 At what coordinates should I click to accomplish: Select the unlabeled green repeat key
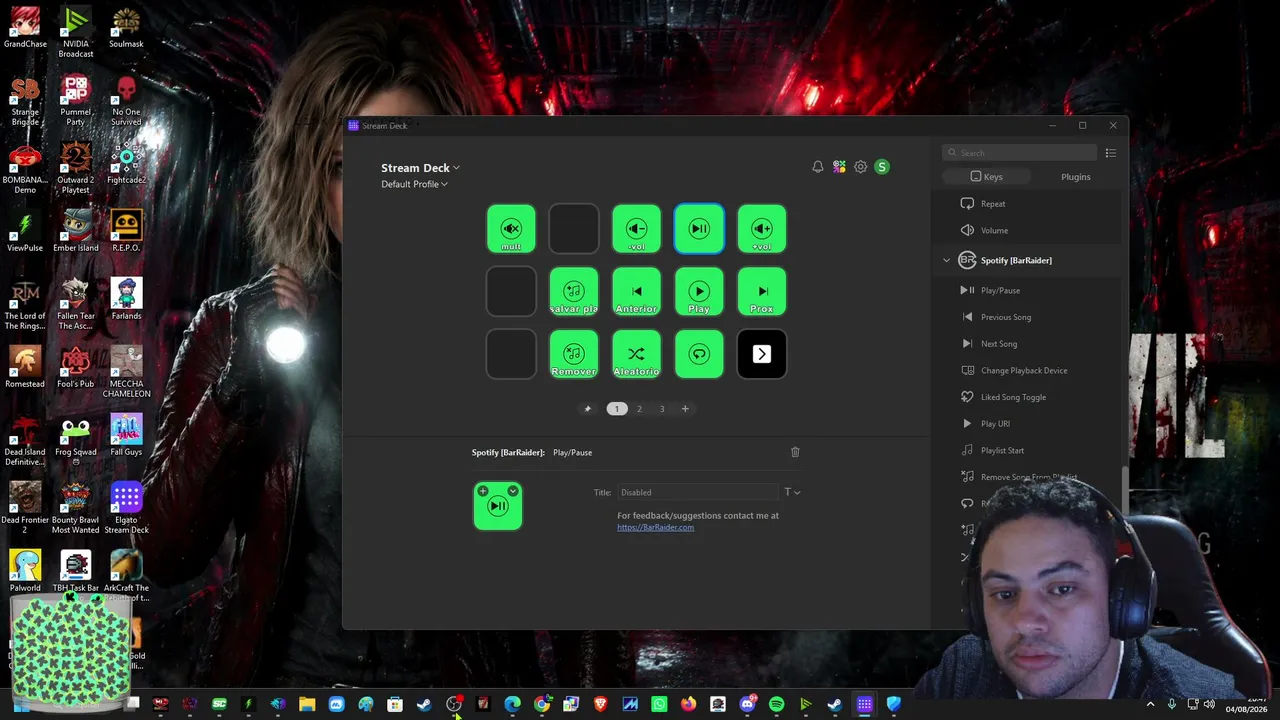point(699,355)
